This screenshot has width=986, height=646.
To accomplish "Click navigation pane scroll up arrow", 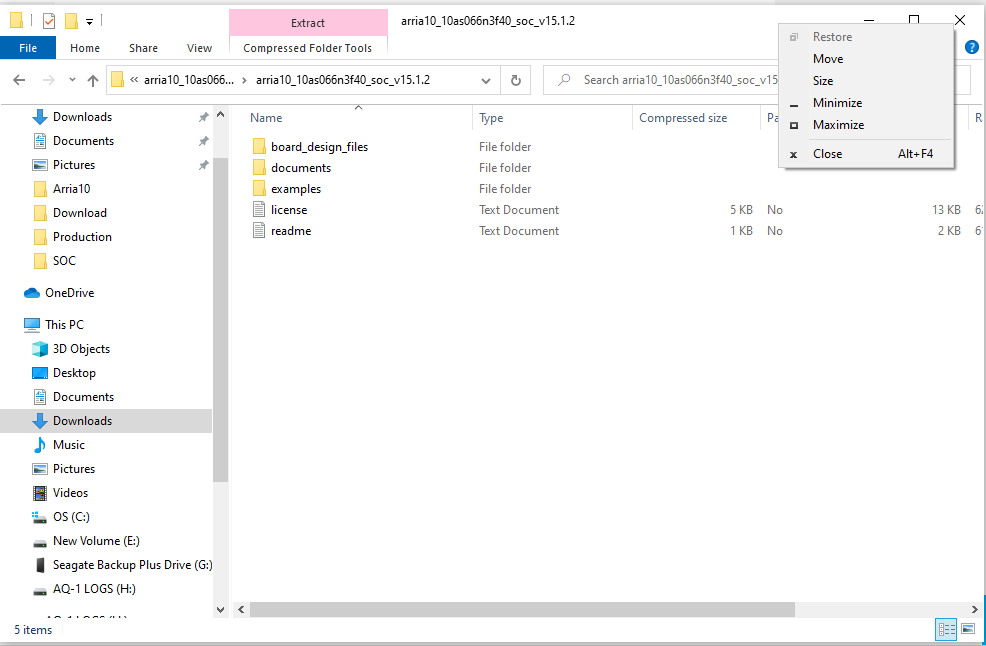I will tap(220, 114).
